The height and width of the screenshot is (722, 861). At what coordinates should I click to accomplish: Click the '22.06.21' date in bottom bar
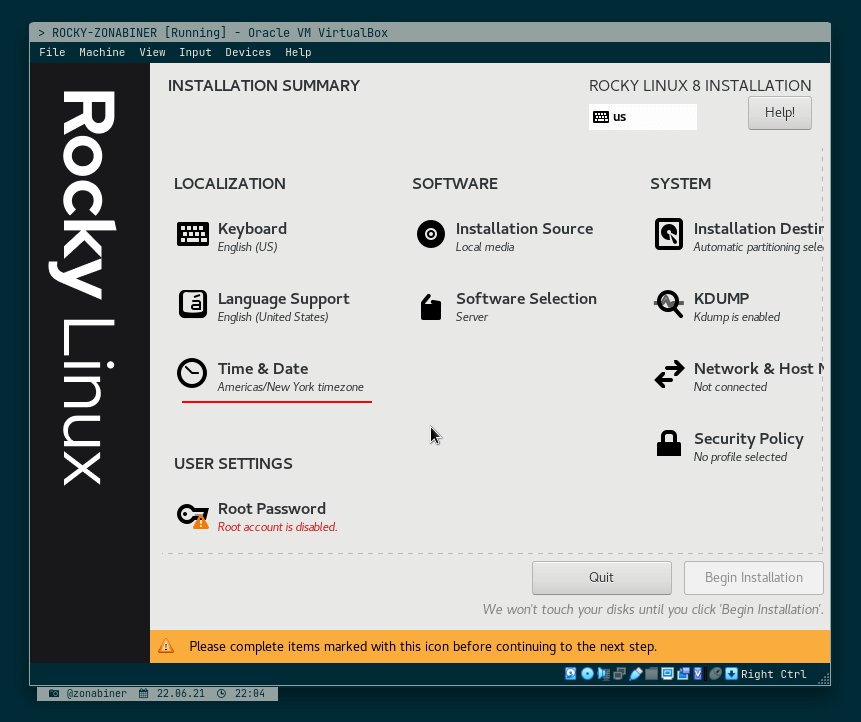(181, 693)
